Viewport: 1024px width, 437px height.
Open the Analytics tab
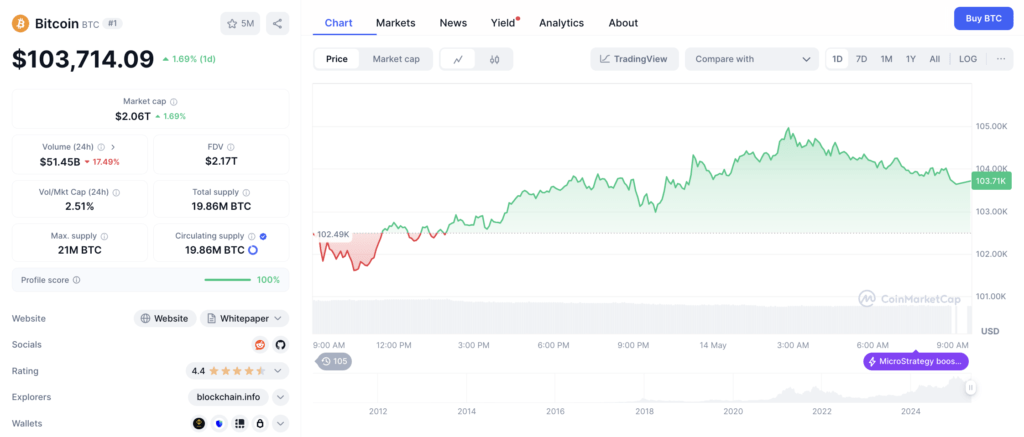point(562,23)
